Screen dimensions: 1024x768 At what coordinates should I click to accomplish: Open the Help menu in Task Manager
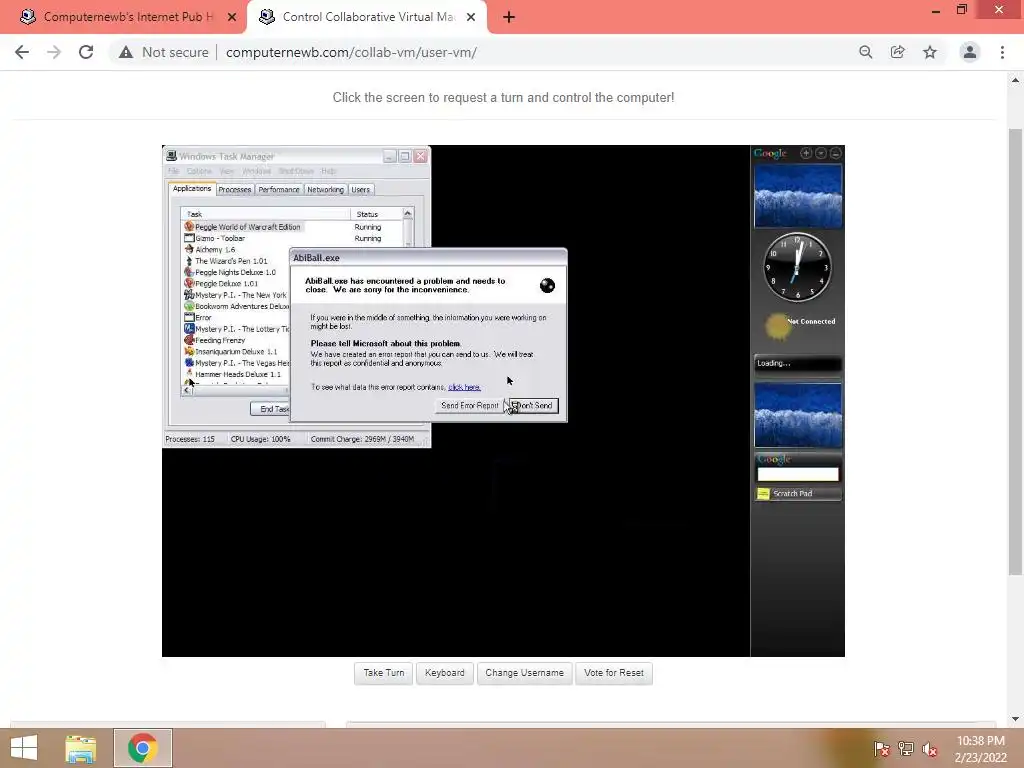328,171
